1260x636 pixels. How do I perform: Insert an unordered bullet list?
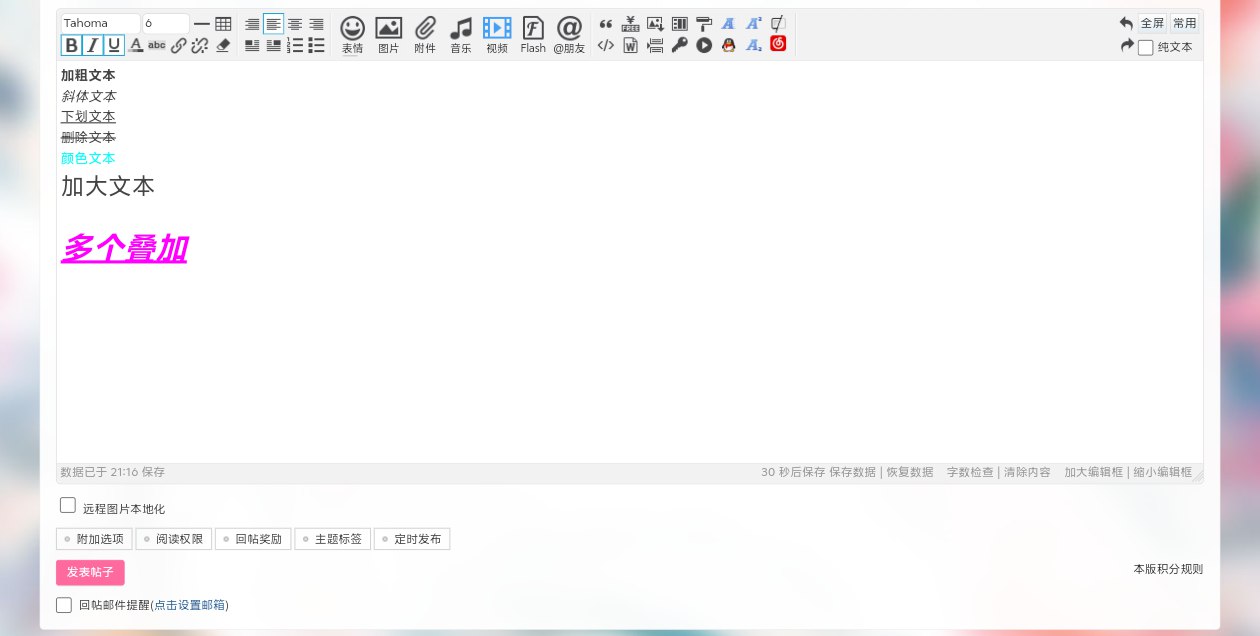coord(316,45)
